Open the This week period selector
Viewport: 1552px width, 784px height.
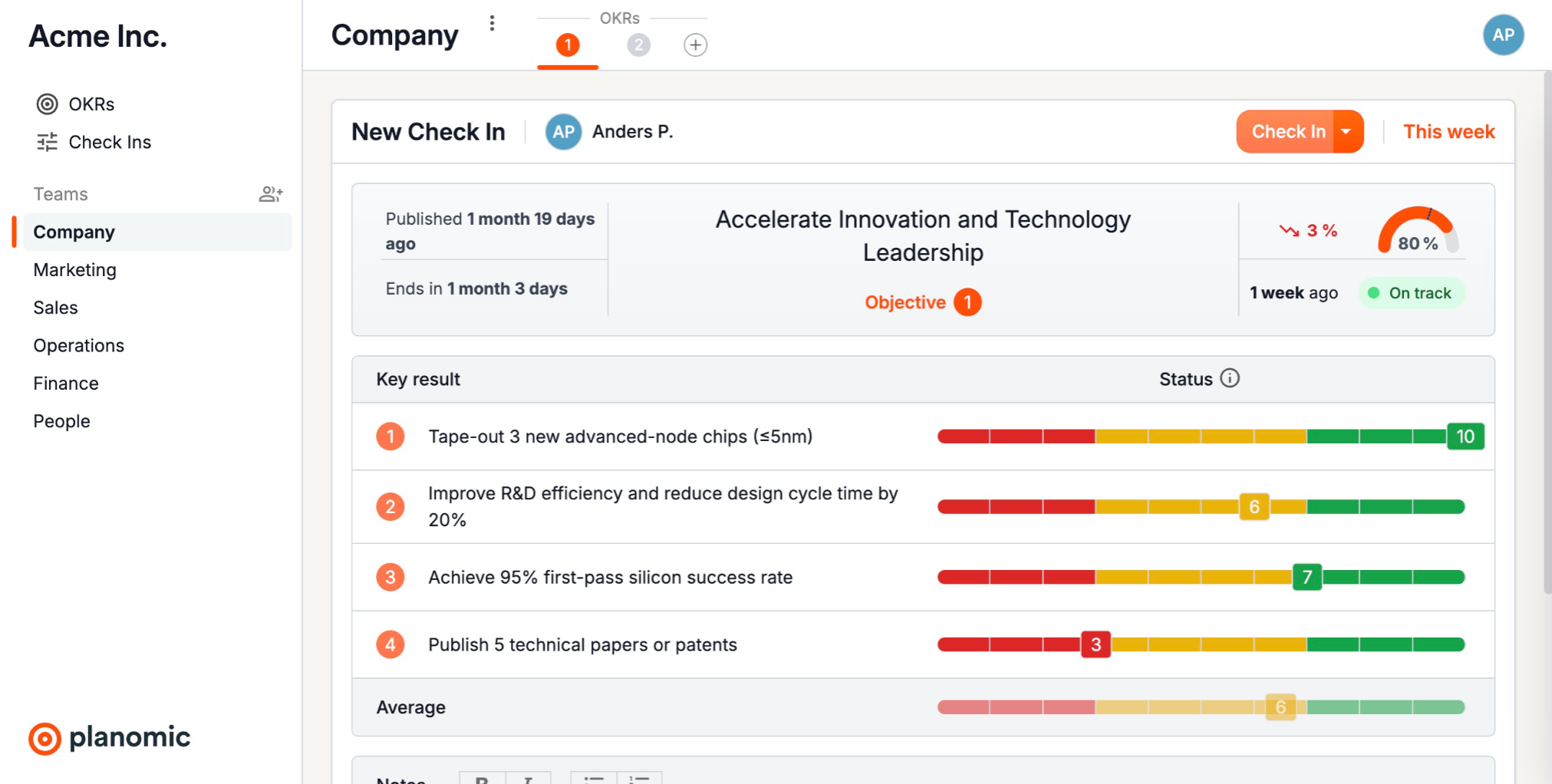click(1448, 132)
